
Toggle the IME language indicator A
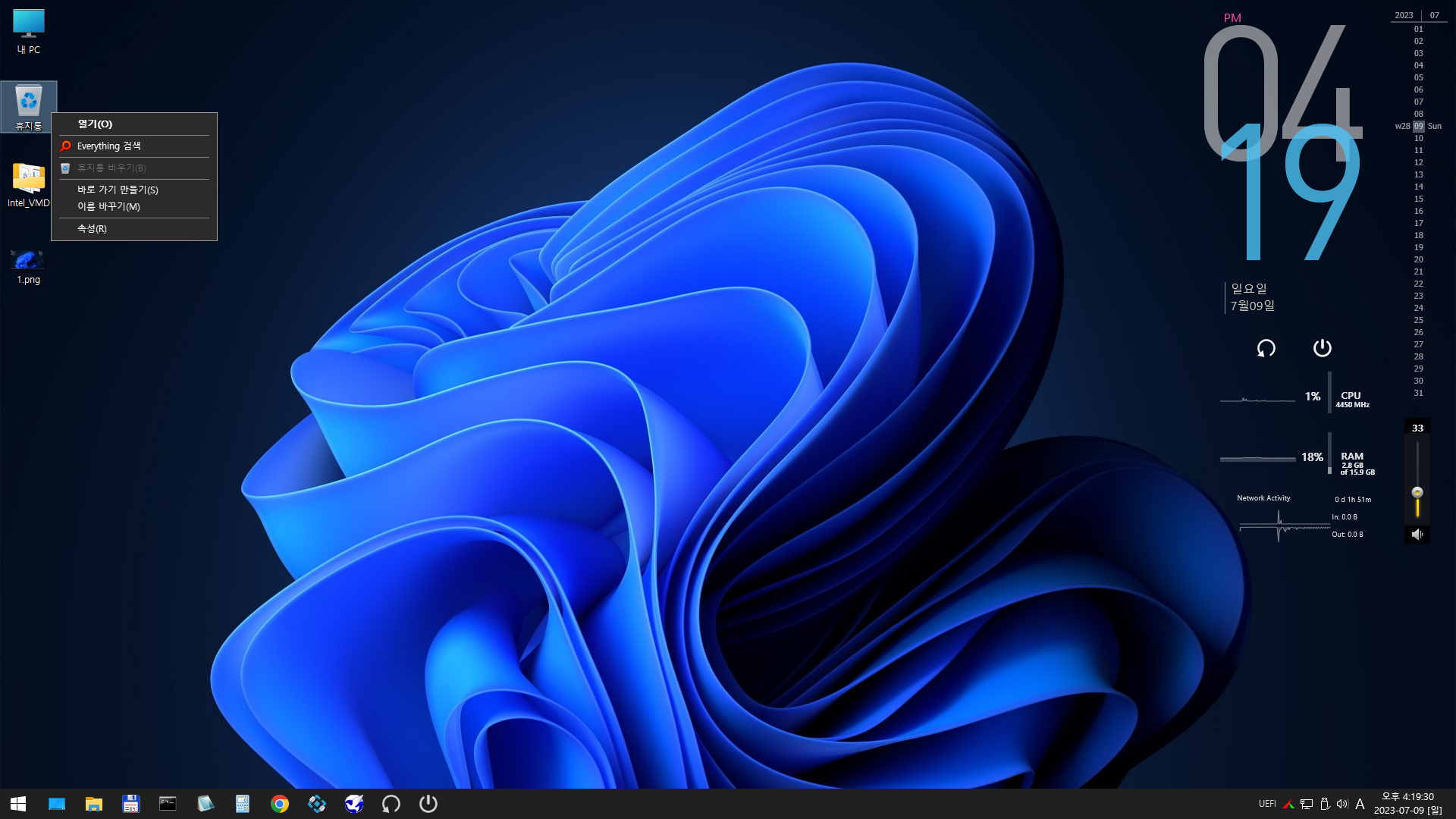pyautogui.click(x=1360, y=804)
